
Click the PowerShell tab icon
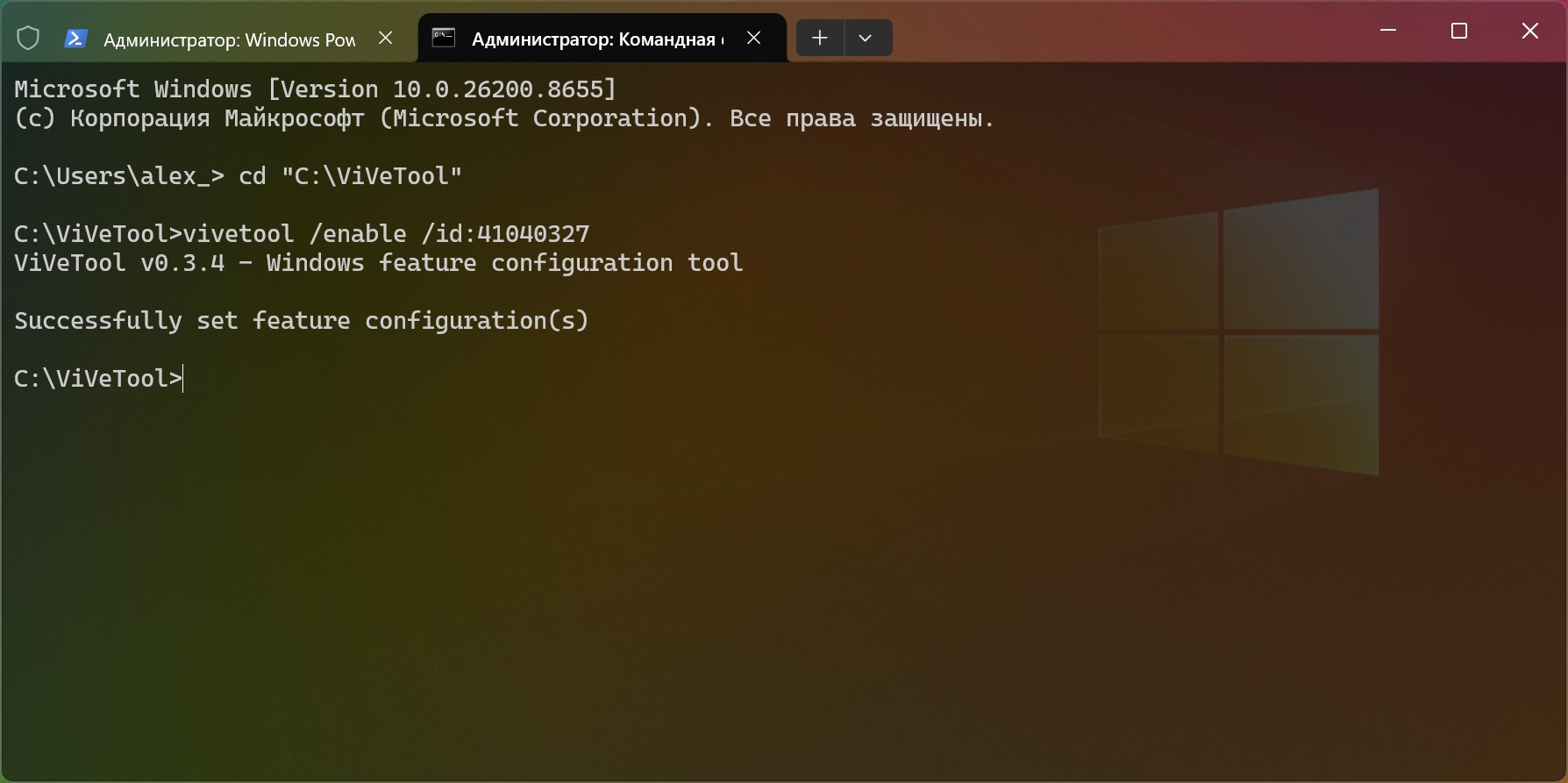point(76,39)
